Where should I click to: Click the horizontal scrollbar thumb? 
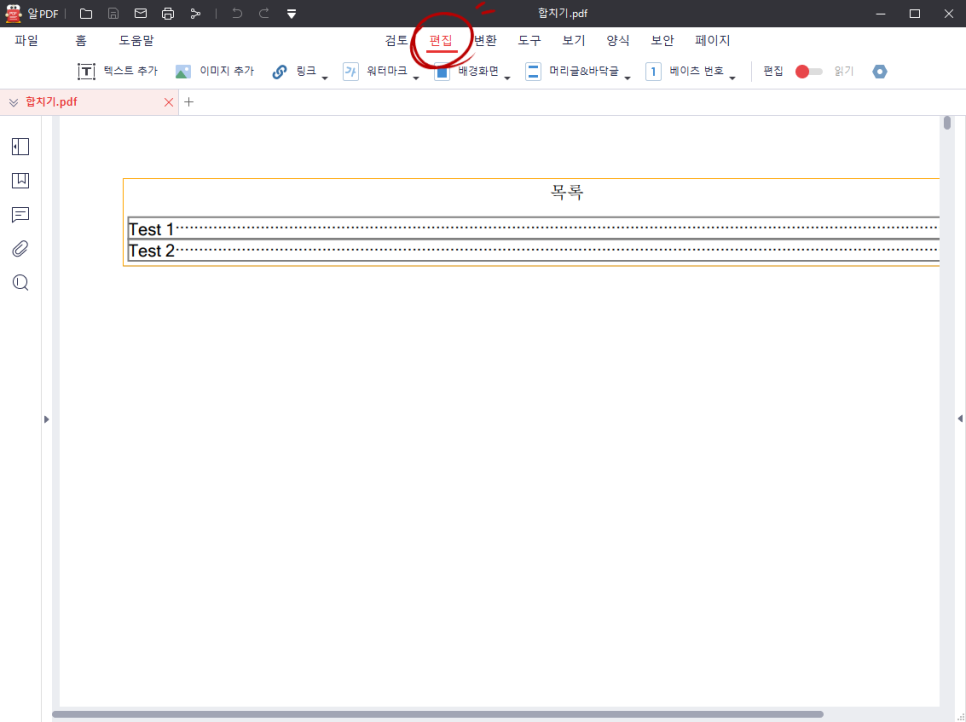[437, 715]
